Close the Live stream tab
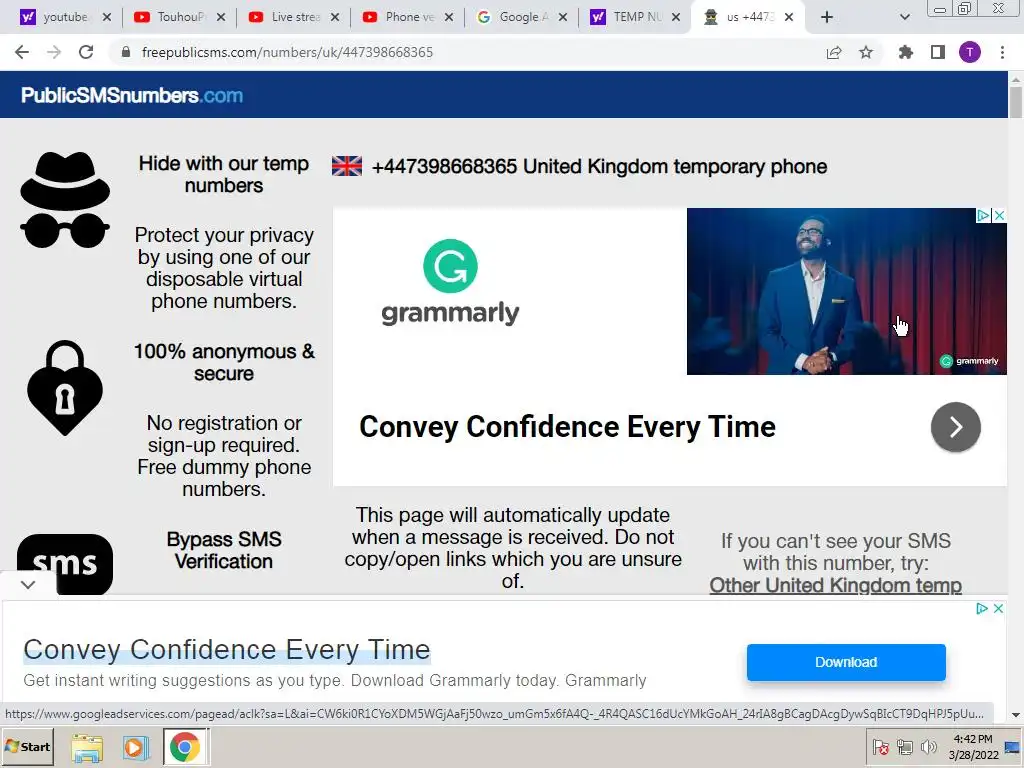The width and height of the screenshot is (1024, 768). 335,17
